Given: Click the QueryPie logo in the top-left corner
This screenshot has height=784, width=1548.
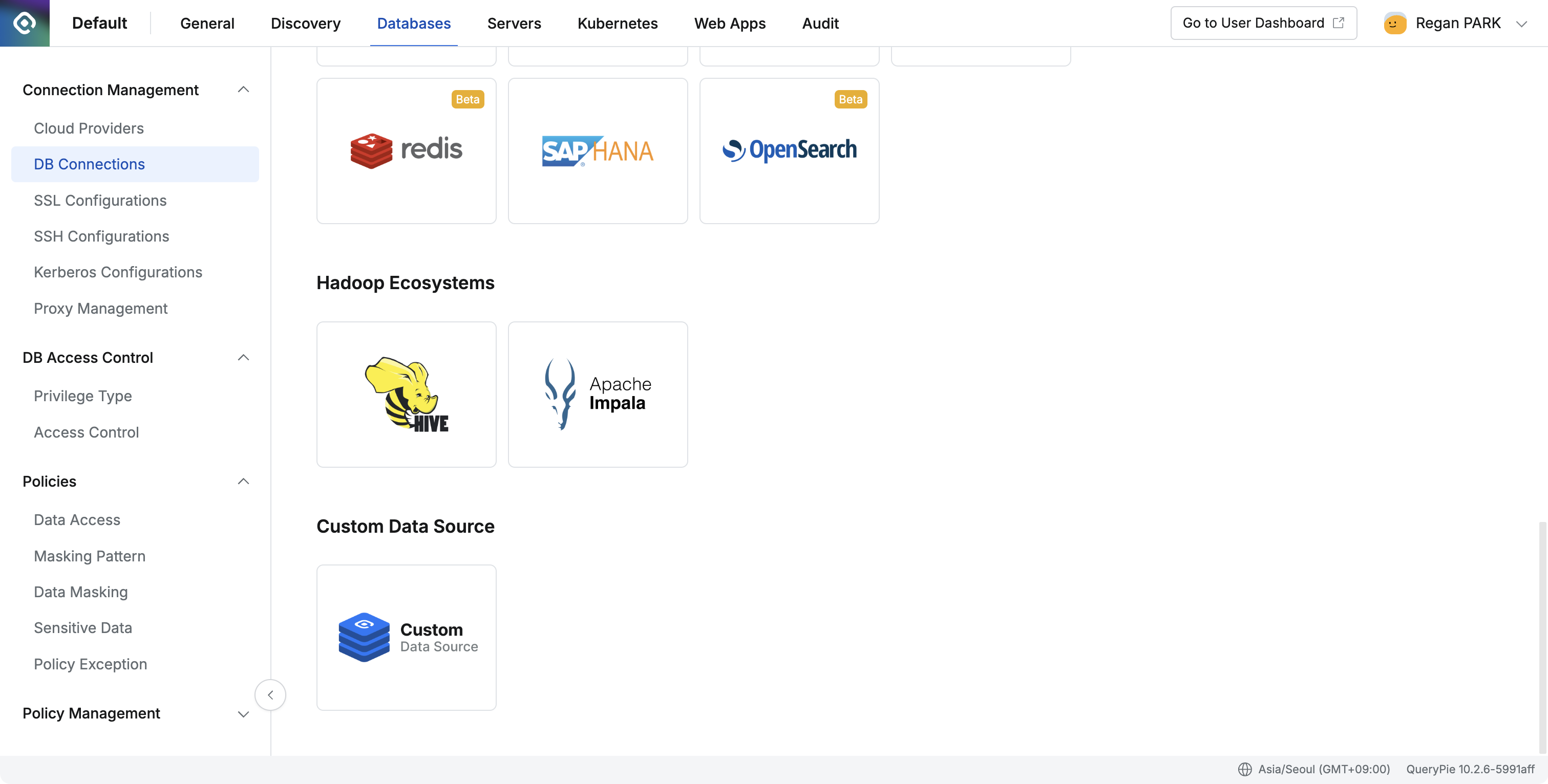Looking at the screenshot, I should (25, 23).
